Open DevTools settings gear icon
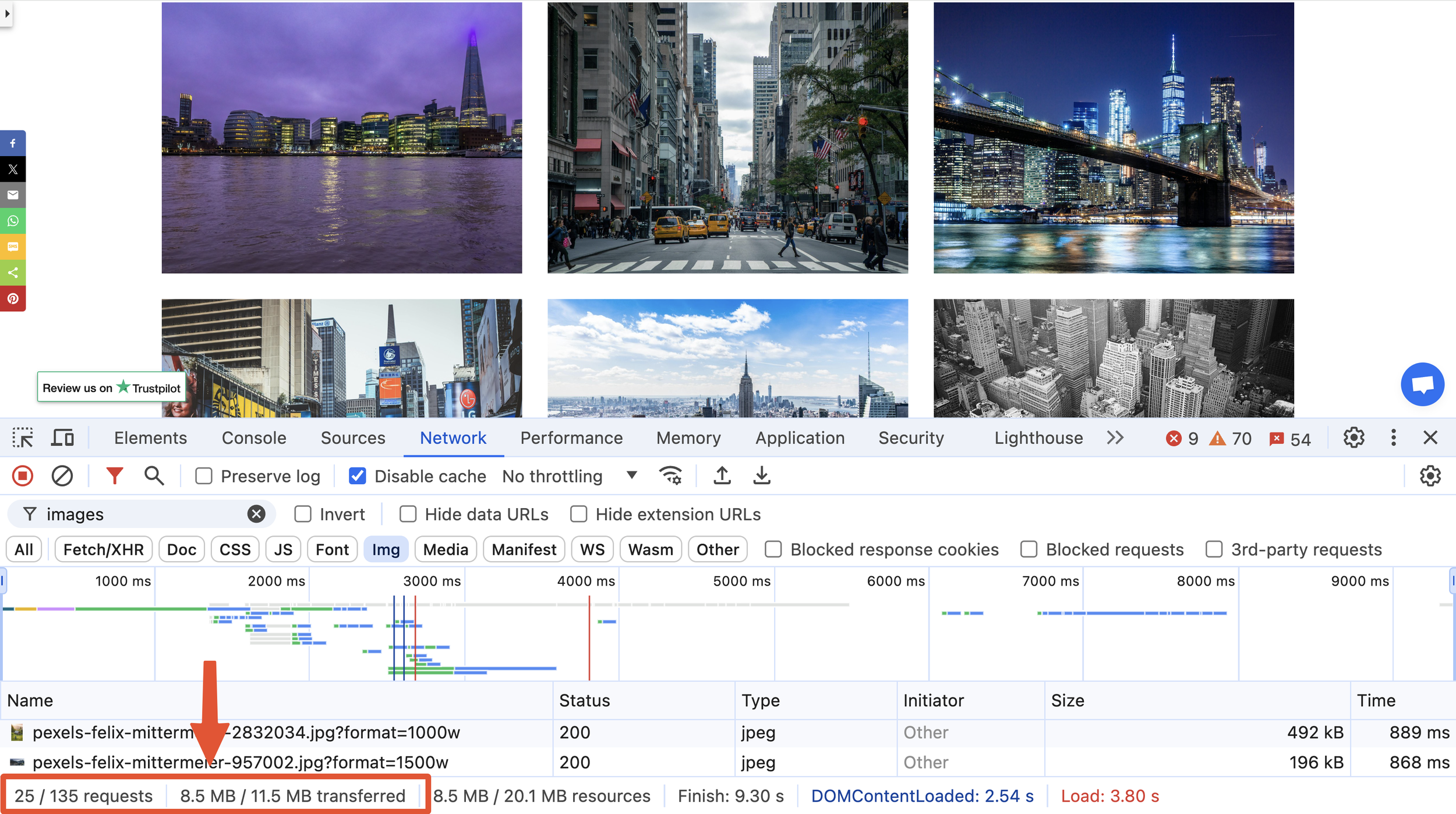Screen dimensions: 1456x814 (x=1353, y=438)
